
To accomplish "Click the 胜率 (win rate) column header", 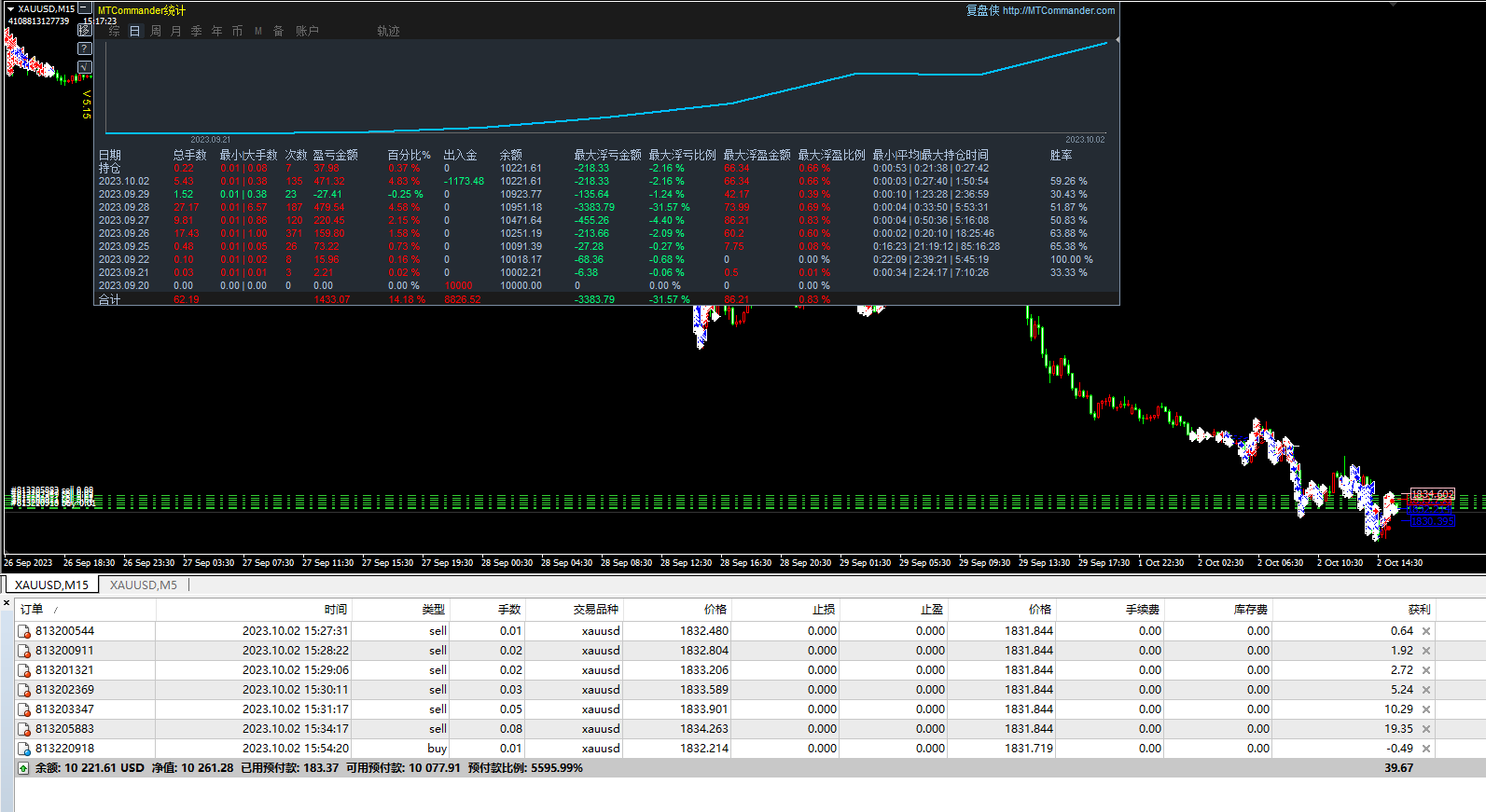I will tap(1062, 155).
